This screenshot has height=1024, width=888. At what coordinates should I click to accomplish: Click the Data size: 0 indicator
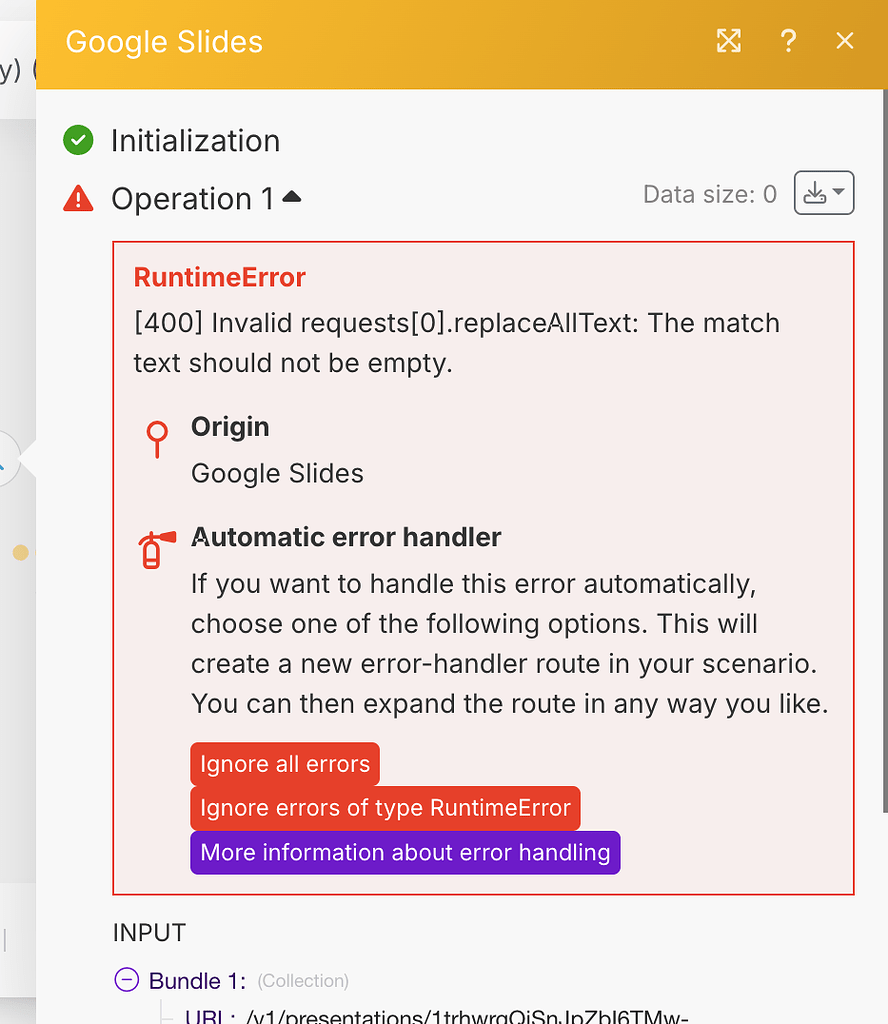[709, 195]
